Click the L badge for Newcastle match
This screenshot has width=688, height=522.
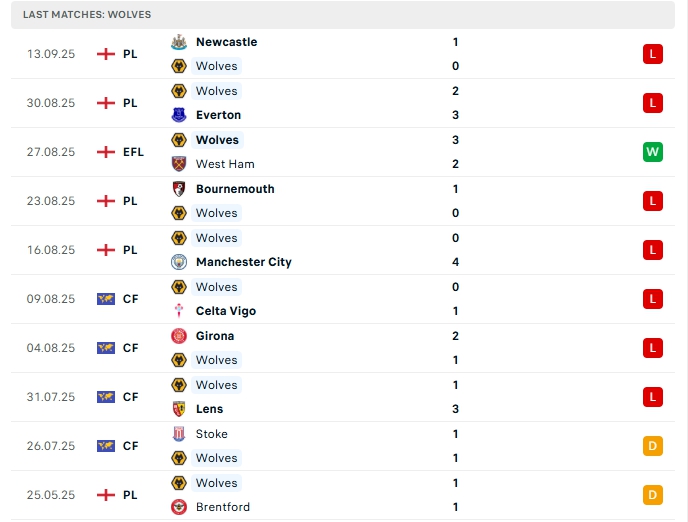click(653, 54)
